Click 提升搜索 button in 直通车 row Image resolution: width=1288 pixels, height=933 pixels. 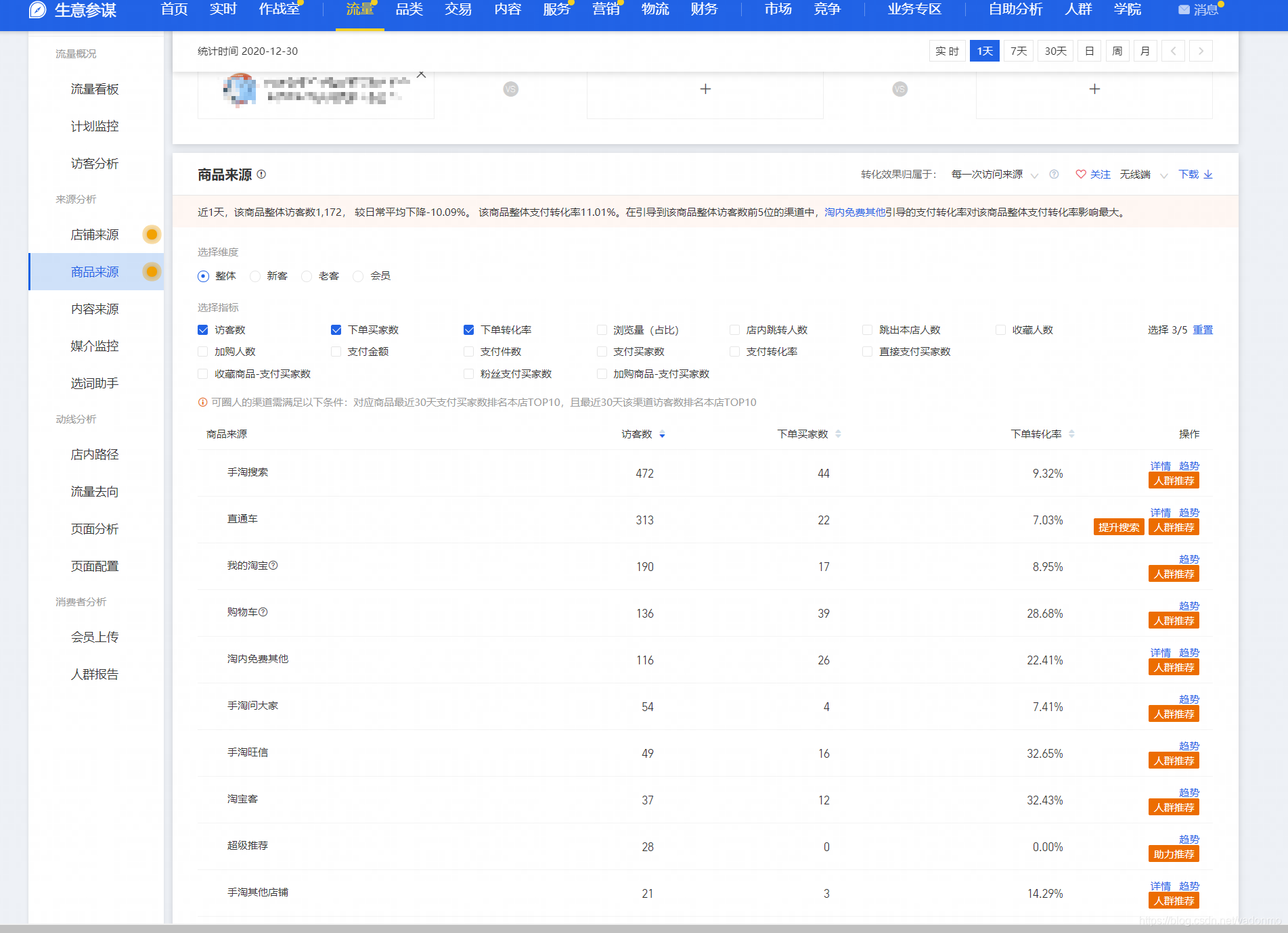pyautogui.click(x=1119, y=527)
